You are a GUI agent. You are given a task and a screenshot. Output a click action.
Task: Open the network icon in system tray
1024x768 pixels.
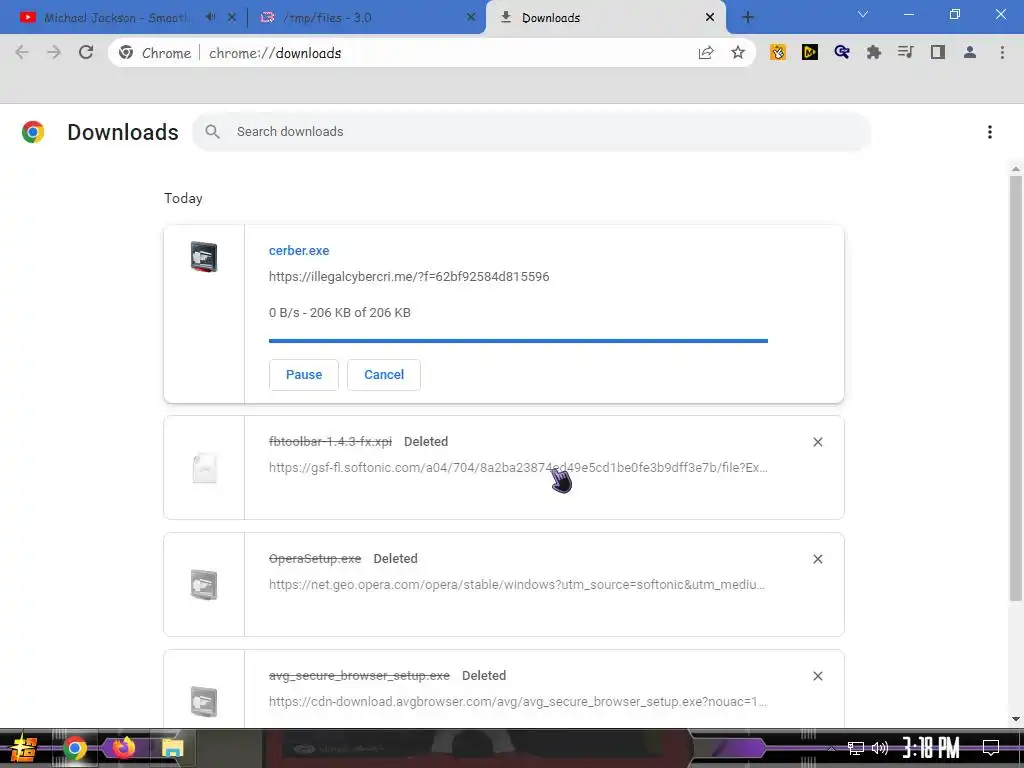pos(856,748)
